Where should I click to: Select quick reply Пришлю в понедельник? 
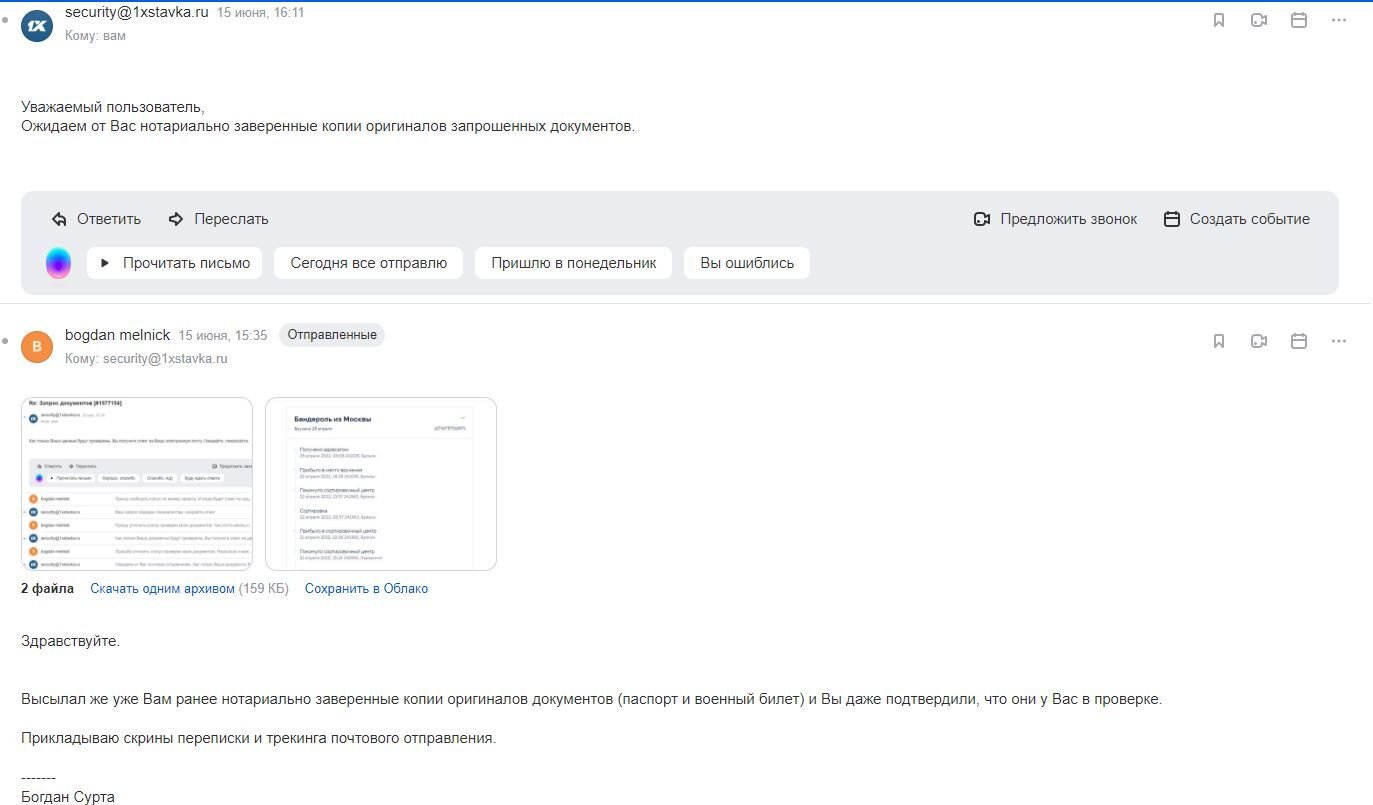tap(573, 263)
